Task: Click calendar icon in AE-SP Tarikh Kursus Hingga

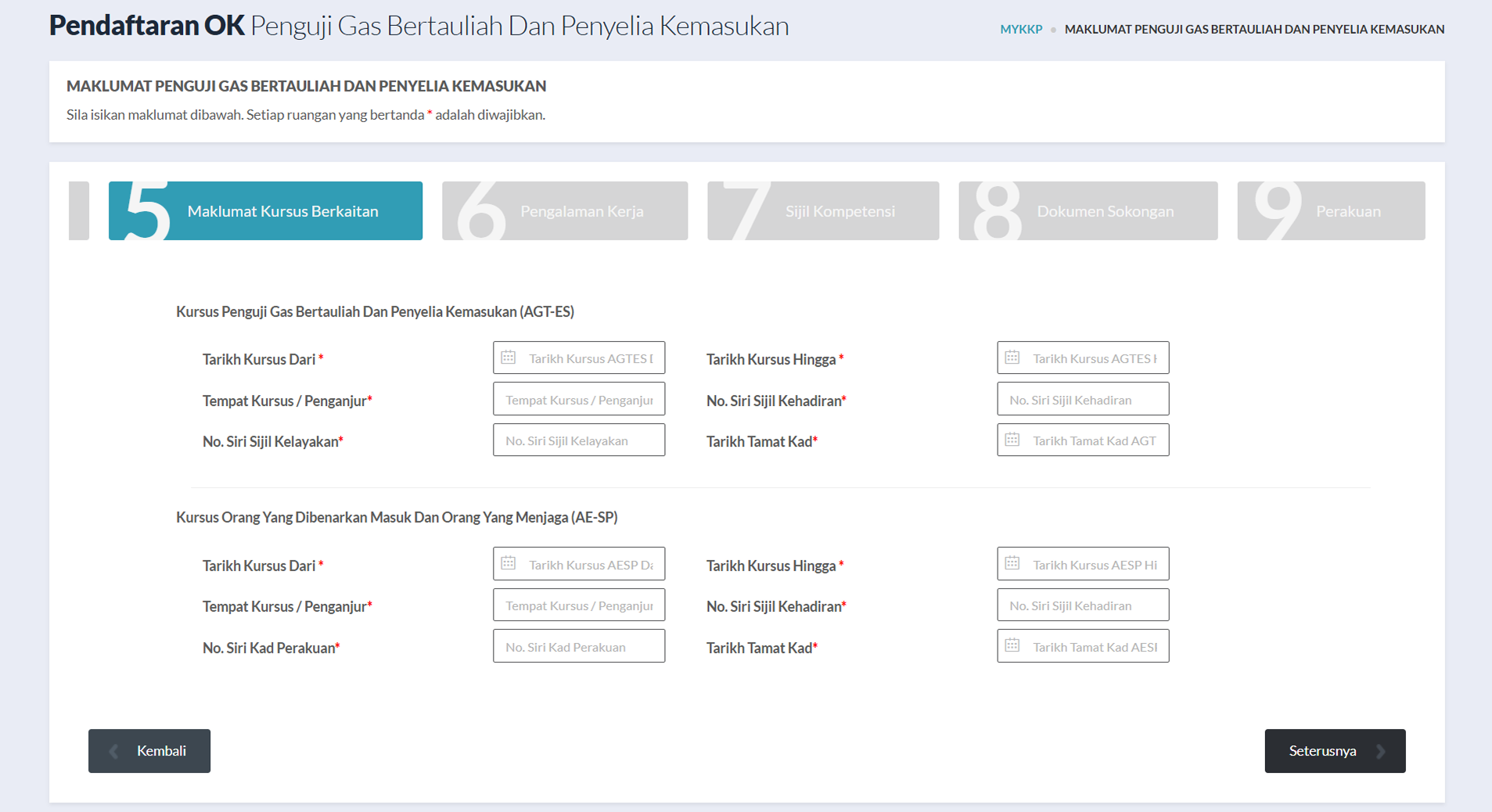Action: 1012,563
